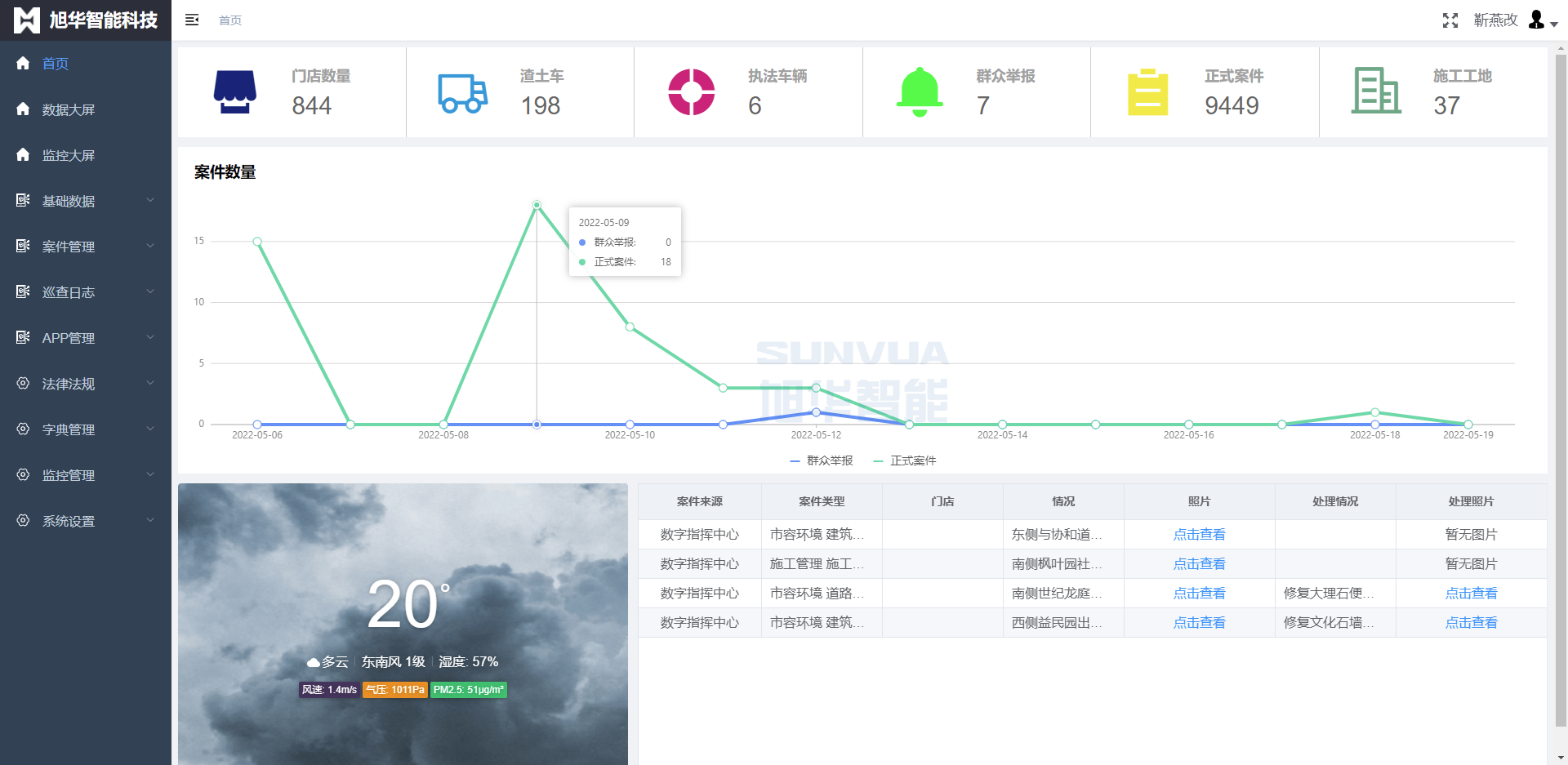This screenshot has width=1568, height=765.
Task: Toggle 正式案件 series in chart legend
Action: coord(905,461)
